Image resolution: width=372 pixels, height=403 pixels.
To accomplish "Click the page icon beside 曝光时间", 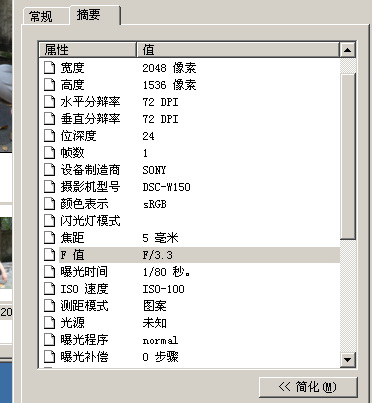I will (49, 272).
